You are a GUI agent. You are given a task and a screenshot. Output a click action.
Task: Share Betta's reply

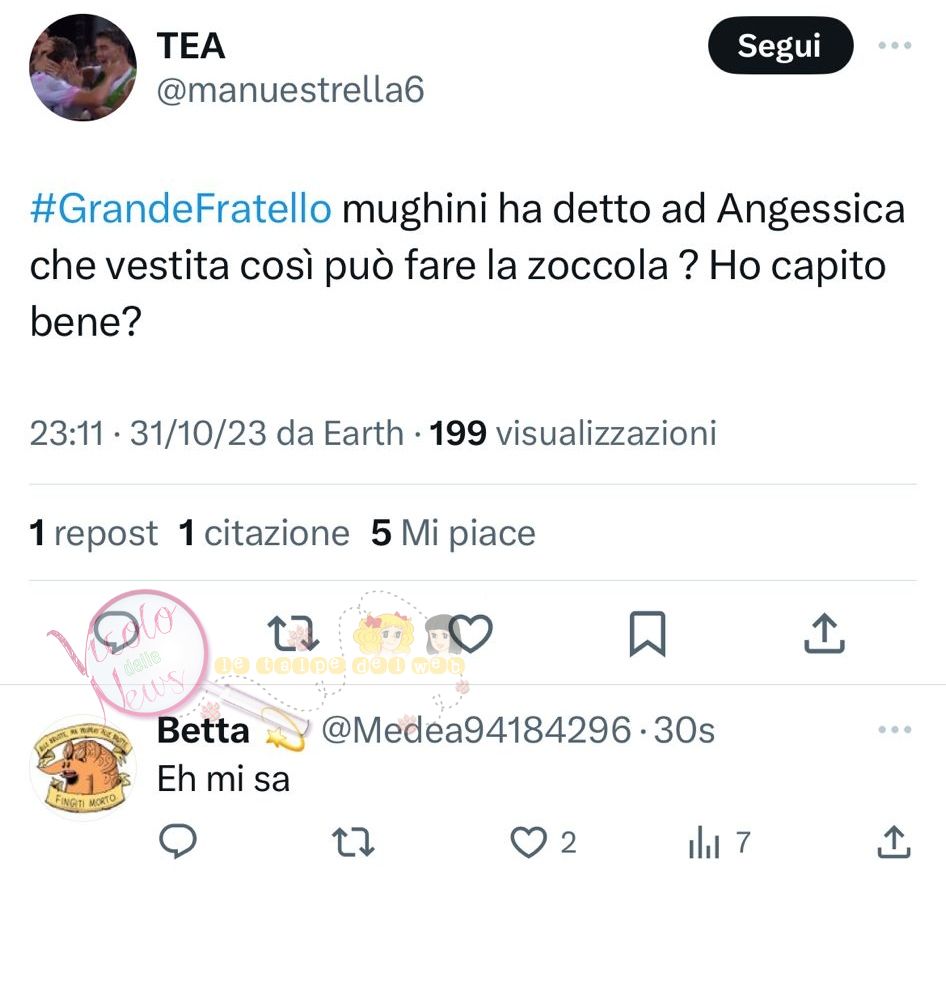click(894, 842)
